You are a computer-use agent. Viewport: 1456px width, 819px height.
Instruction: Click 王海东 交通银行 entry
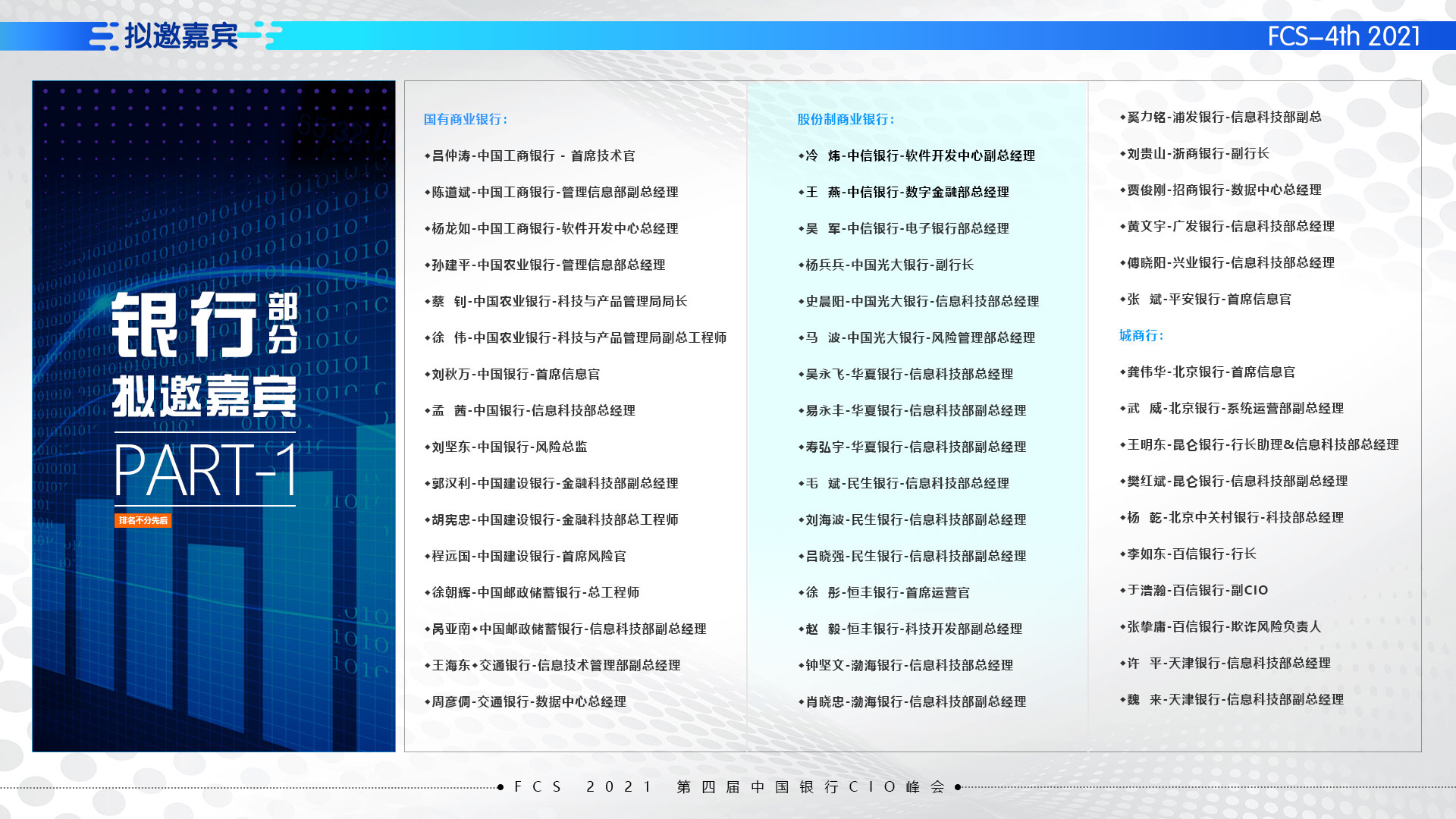coord(553,665)
